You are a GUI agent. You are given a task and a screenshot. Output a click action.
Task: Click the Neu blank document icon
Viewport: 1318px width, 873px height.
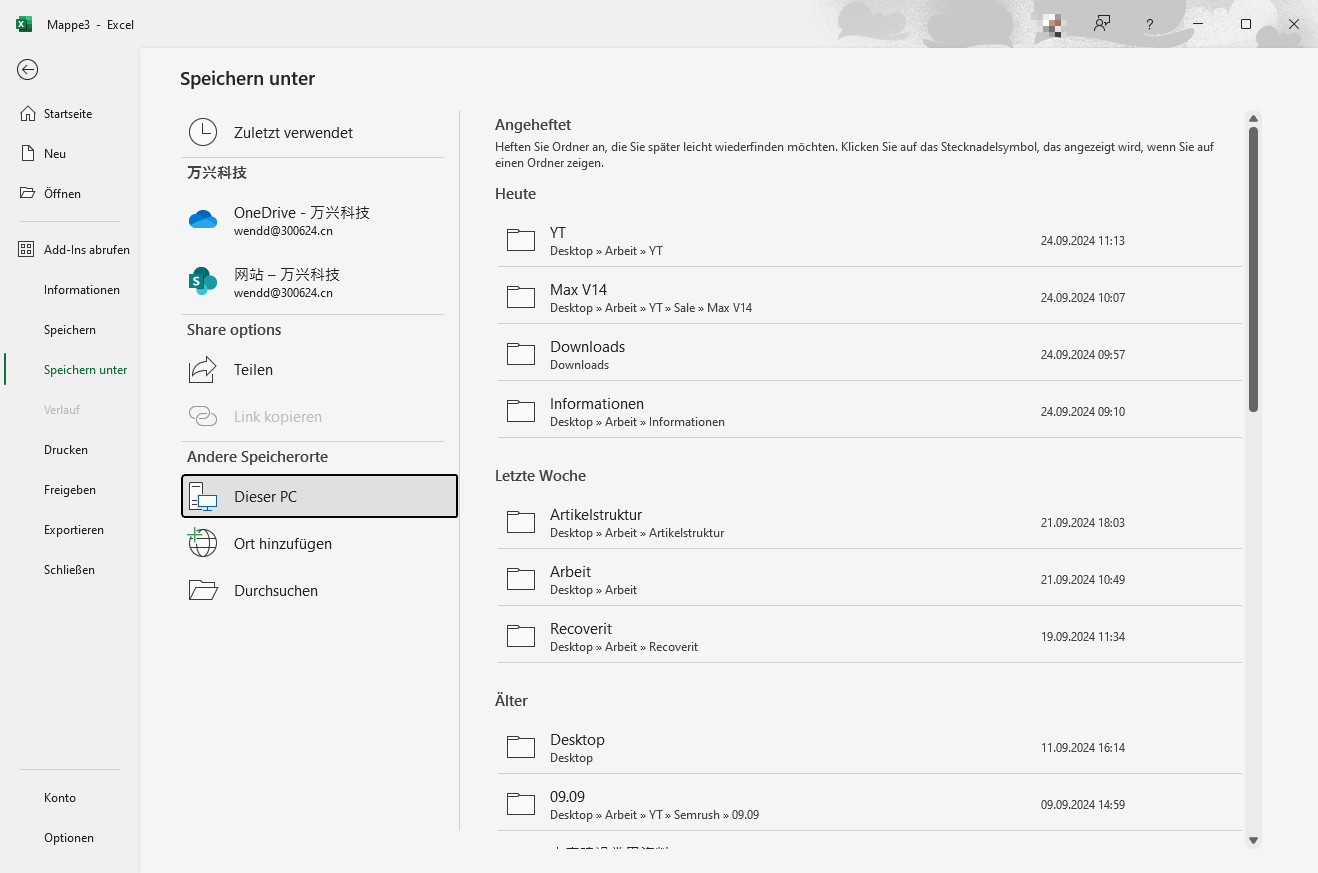[28, 154]
